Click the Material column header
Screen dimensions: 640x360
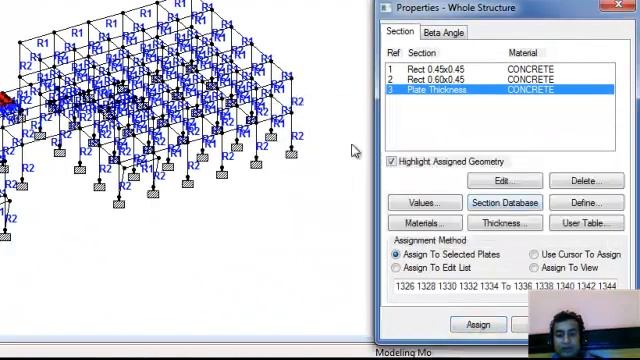(x=523, y=53)
